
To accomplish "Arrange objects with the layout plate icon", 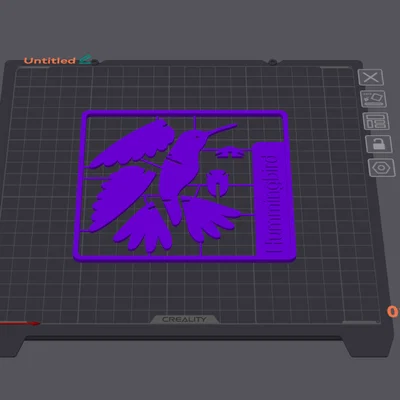I will (376, 121).
